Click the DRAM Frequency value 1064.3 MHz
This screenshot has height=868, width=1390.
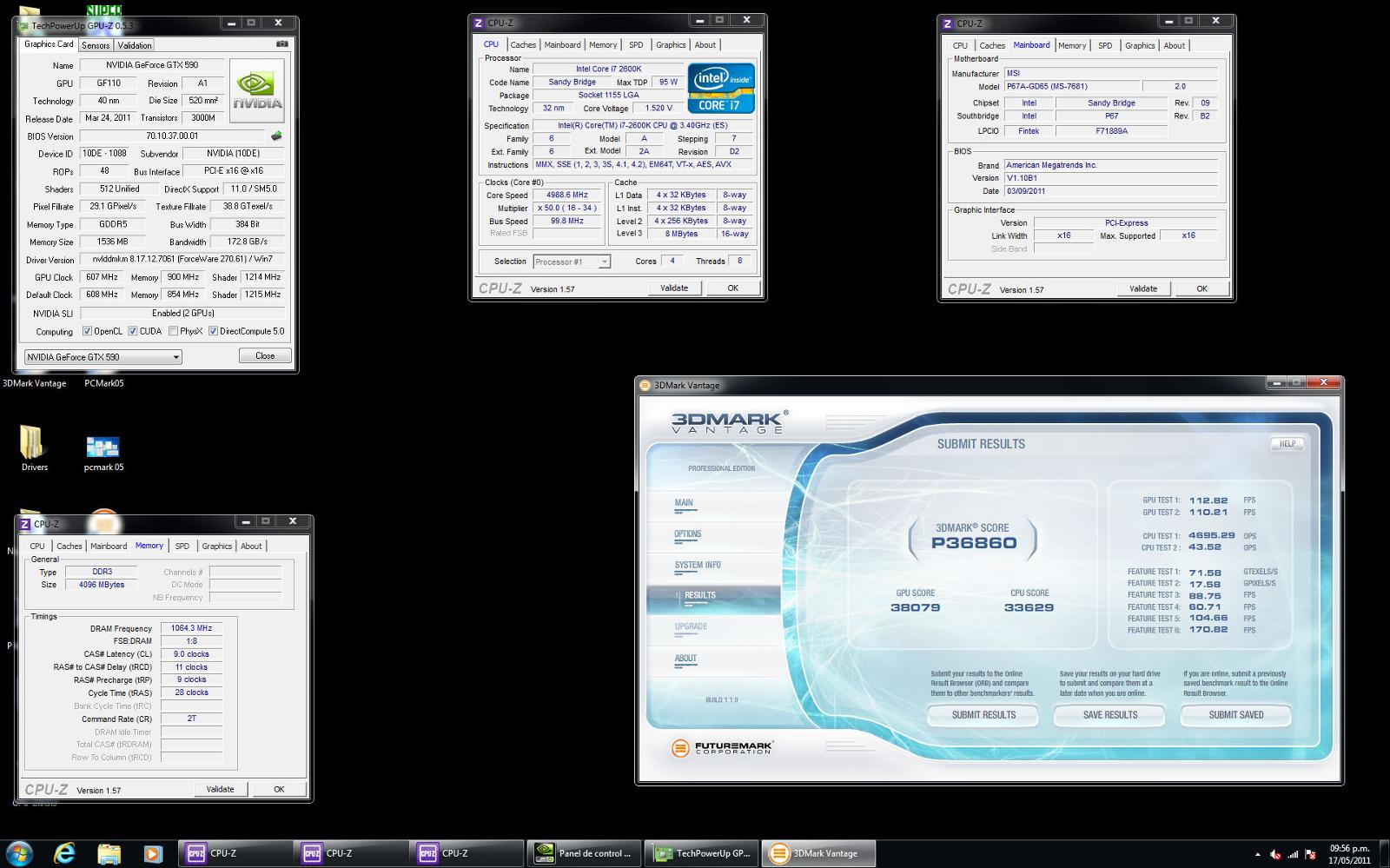(191, 628)
